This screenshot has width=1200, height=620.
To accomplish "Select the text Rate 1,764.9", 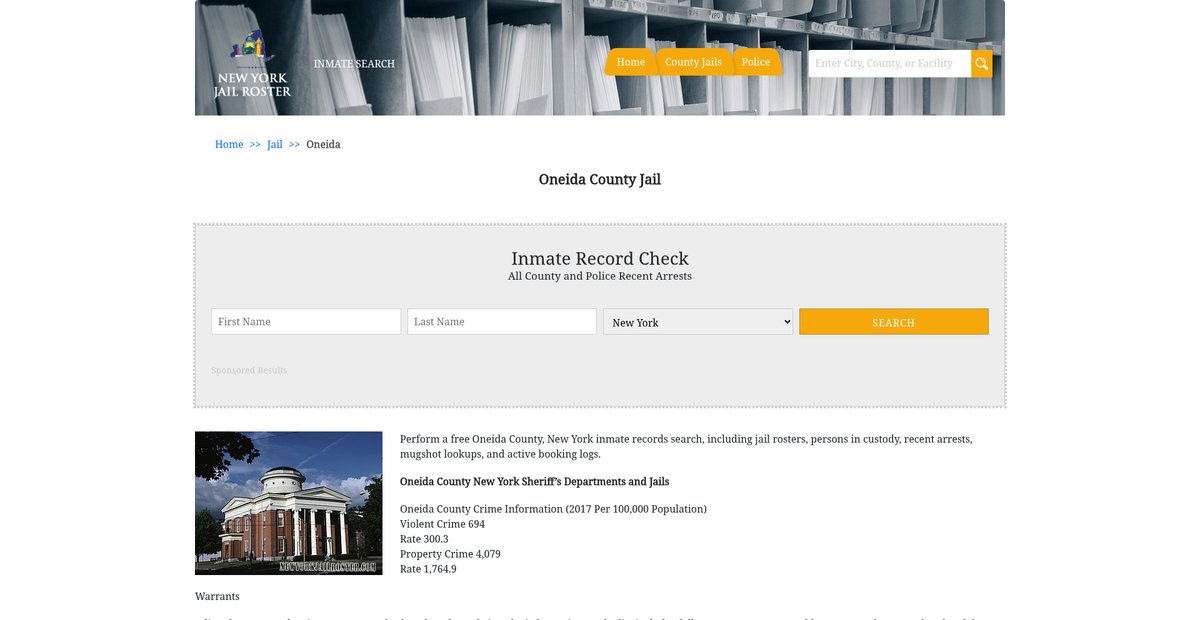I will click(428, 569).
